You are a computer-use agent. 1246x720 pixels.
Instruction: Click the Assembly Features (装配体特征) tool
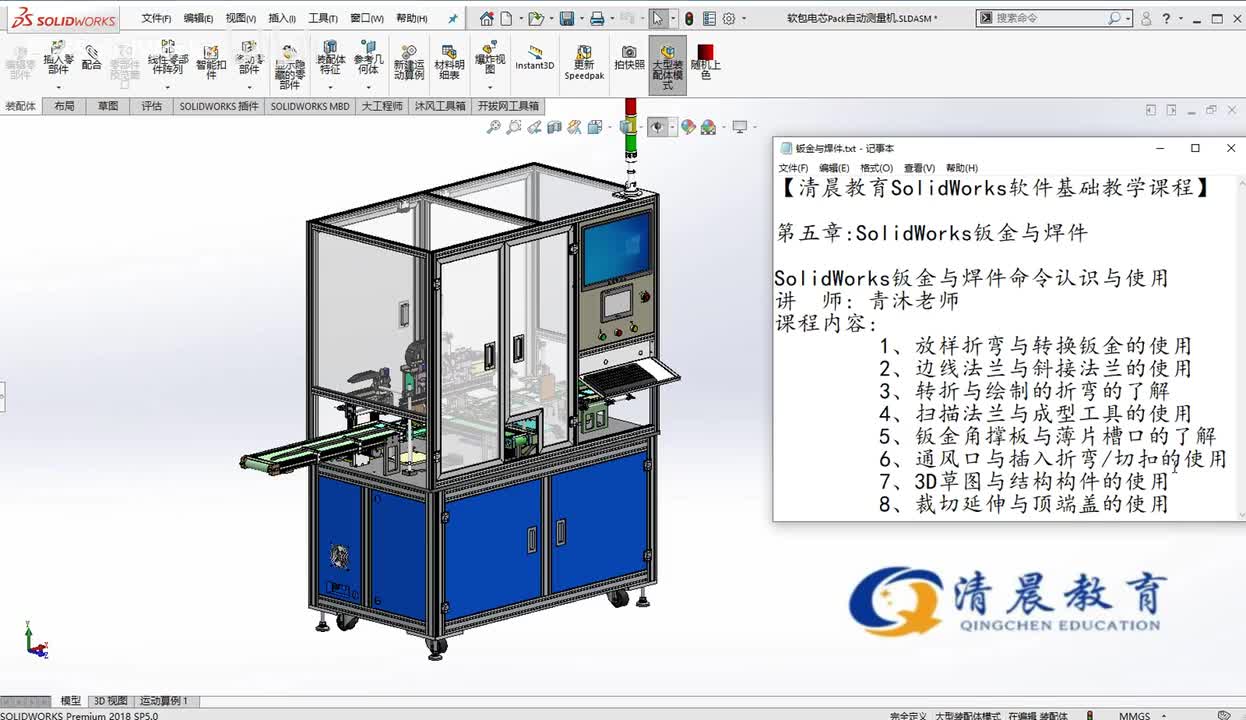[330, 58]
